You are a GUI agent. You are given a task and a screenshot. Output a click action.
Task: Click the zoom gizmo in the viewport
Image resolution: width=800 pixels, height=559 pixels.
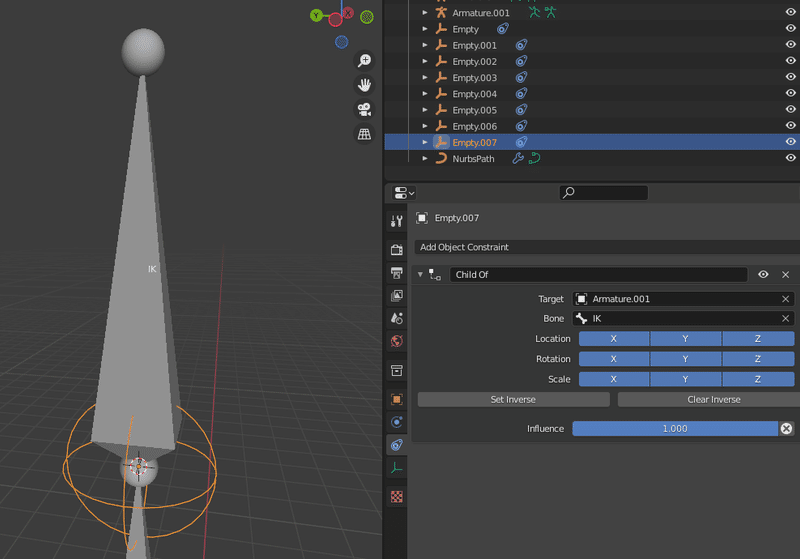coord(364,61)
